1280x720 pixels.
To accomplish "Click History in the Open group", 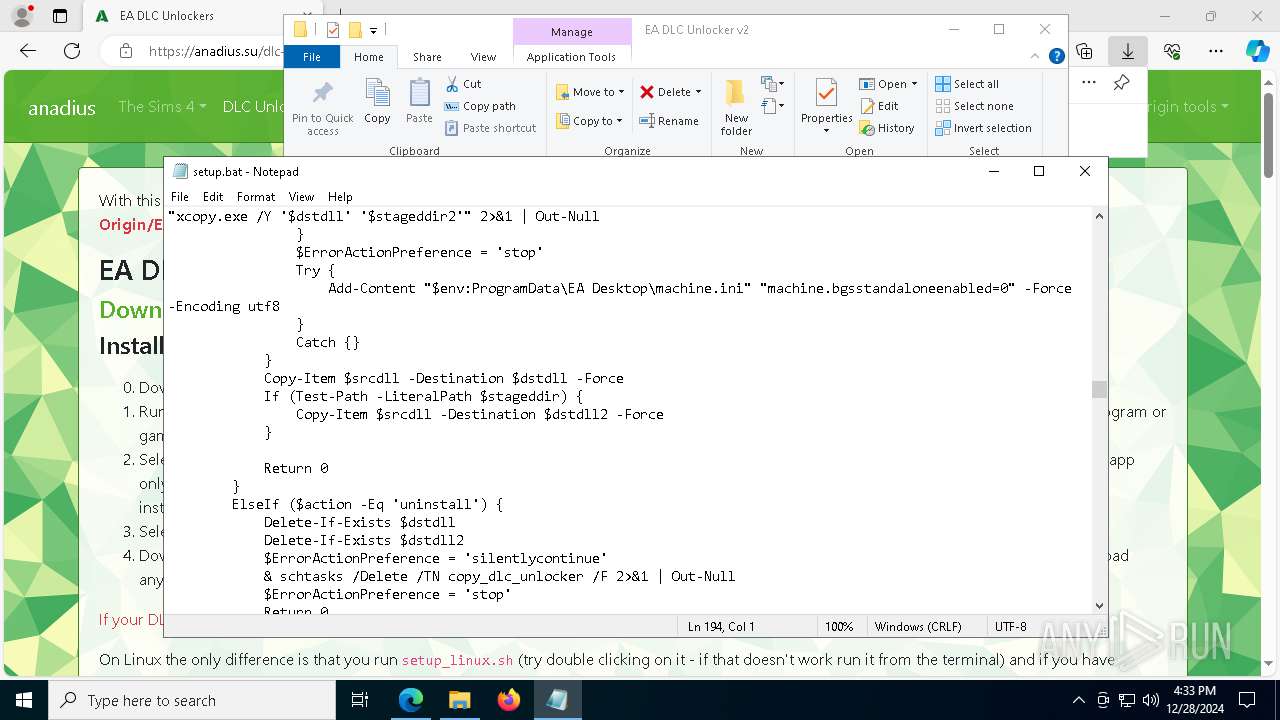I will (887, 128).
